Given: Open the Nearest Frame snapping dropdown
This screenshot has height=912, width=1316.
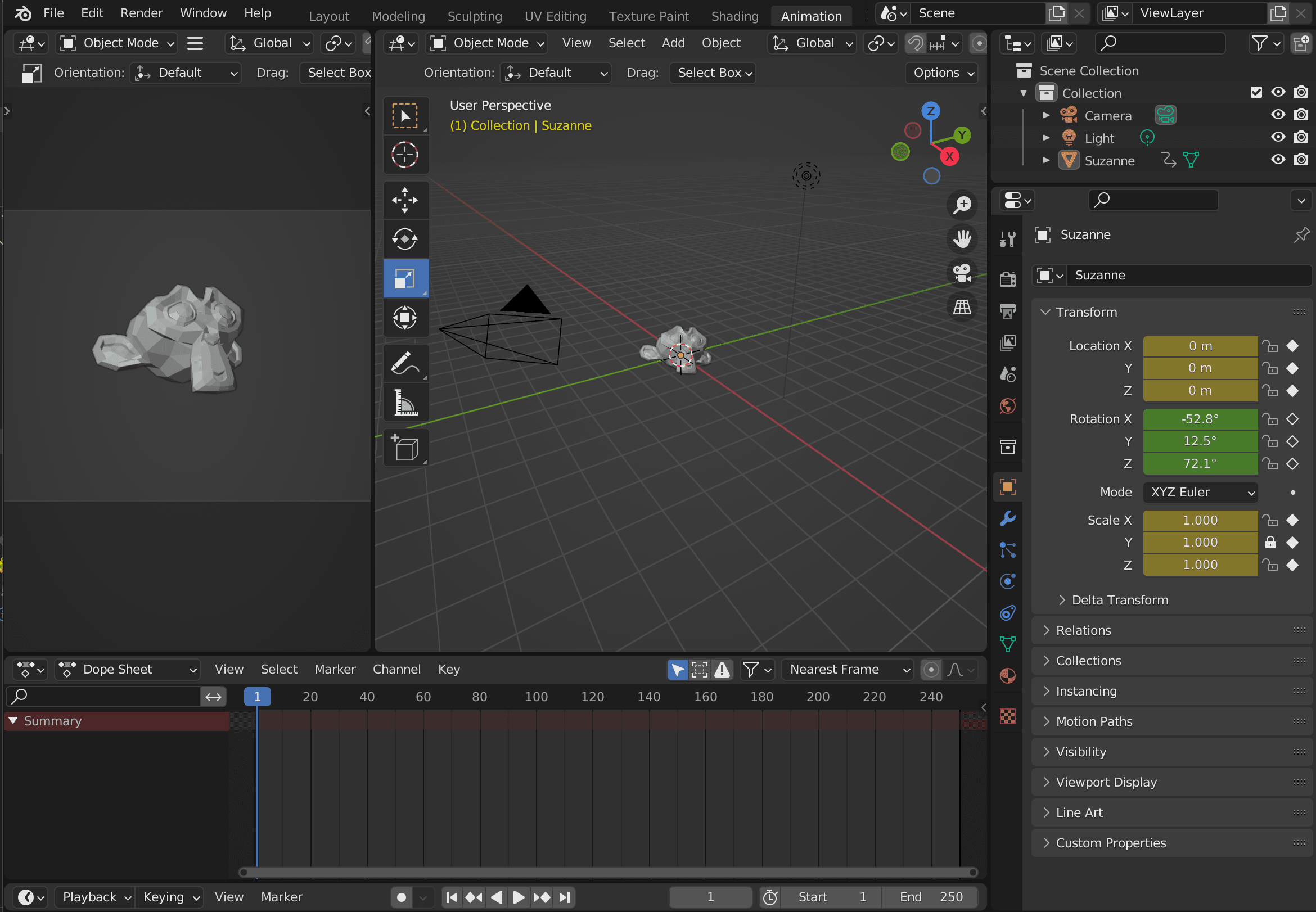Looking at the screenshot, I should (848, 670).
